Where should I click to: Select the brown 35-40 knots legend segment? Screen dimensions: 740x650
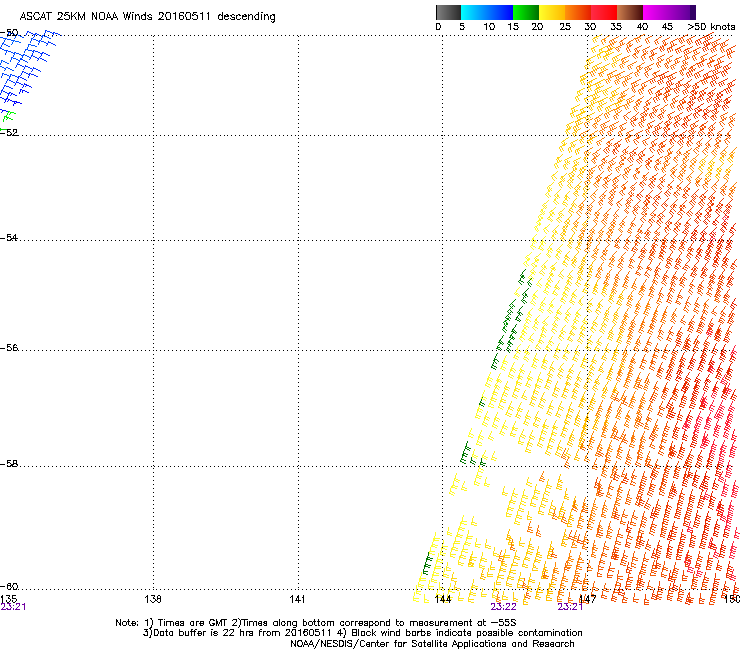coord(630,12)
